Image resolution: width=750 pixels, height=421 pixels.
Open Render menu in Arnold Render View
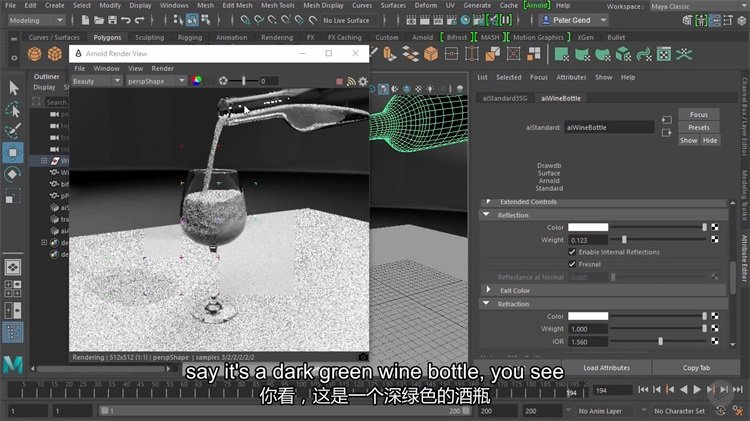162,68
